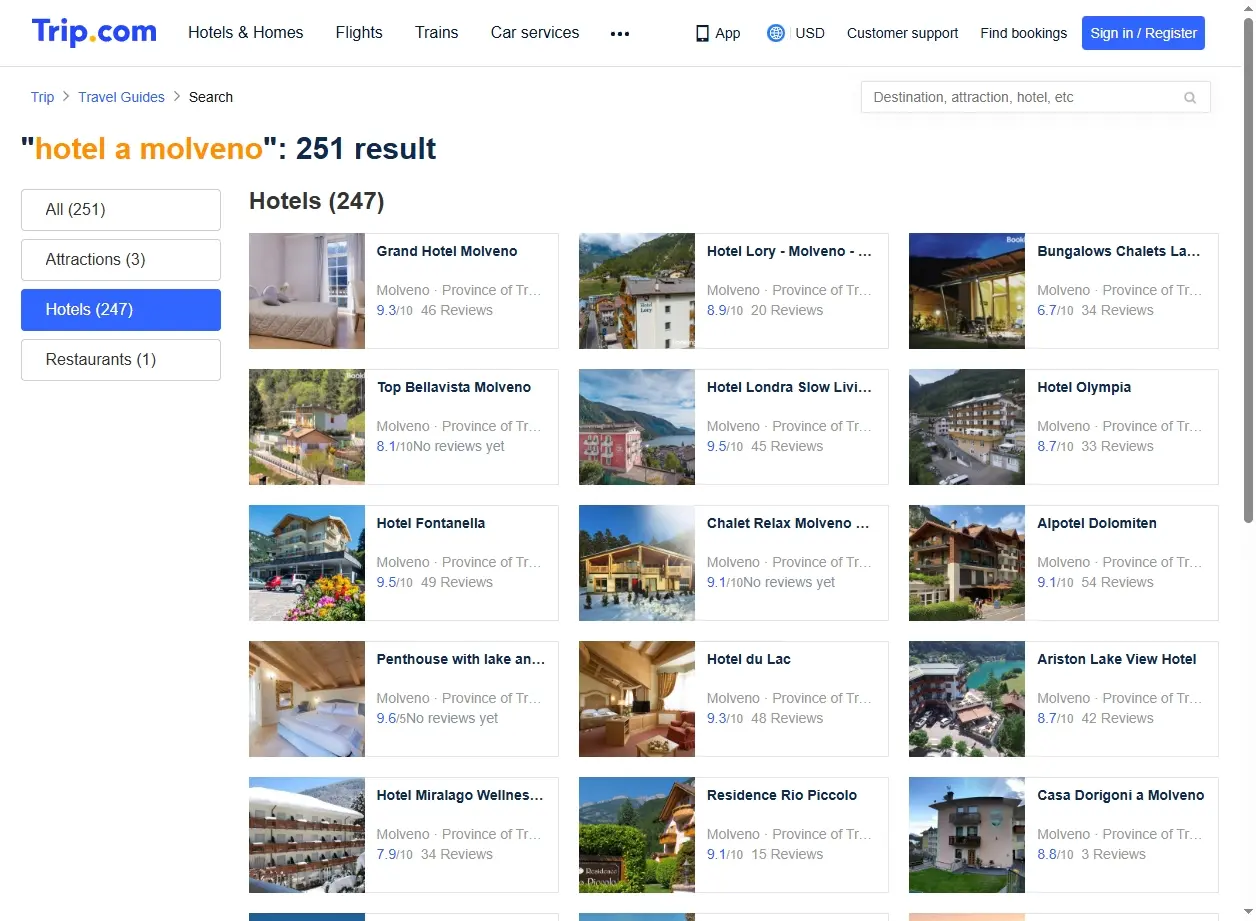The image size is (1256, 921).
Task: Click Ariston Lake View Hotel title
Action: click(1117, 659)
